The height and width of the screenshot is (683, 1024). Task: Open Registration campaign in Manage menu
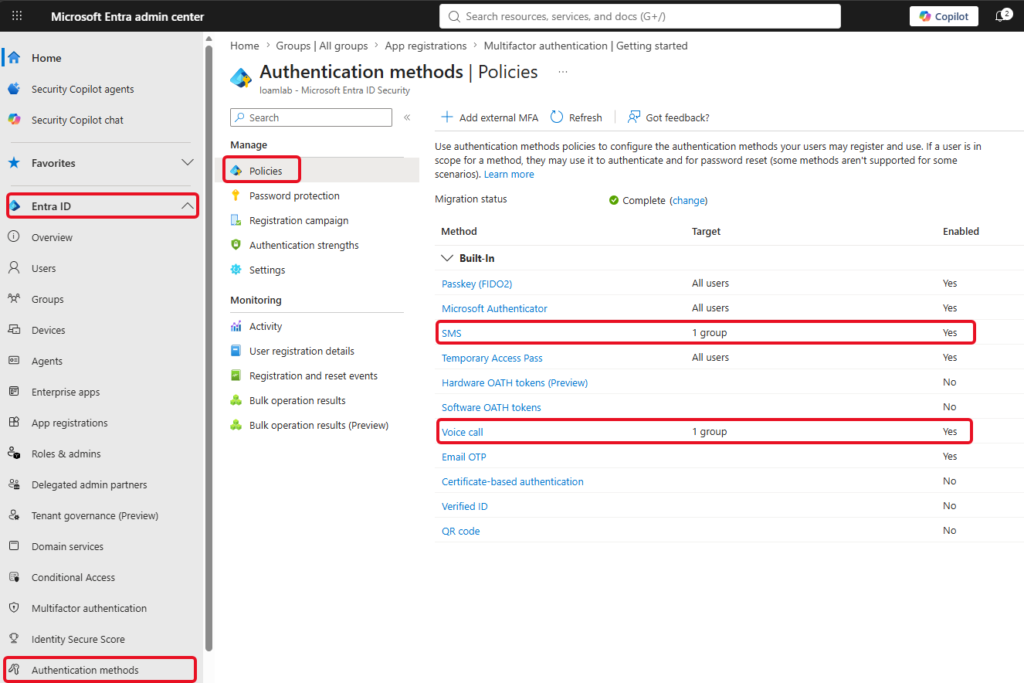click(x=298, y=220)
